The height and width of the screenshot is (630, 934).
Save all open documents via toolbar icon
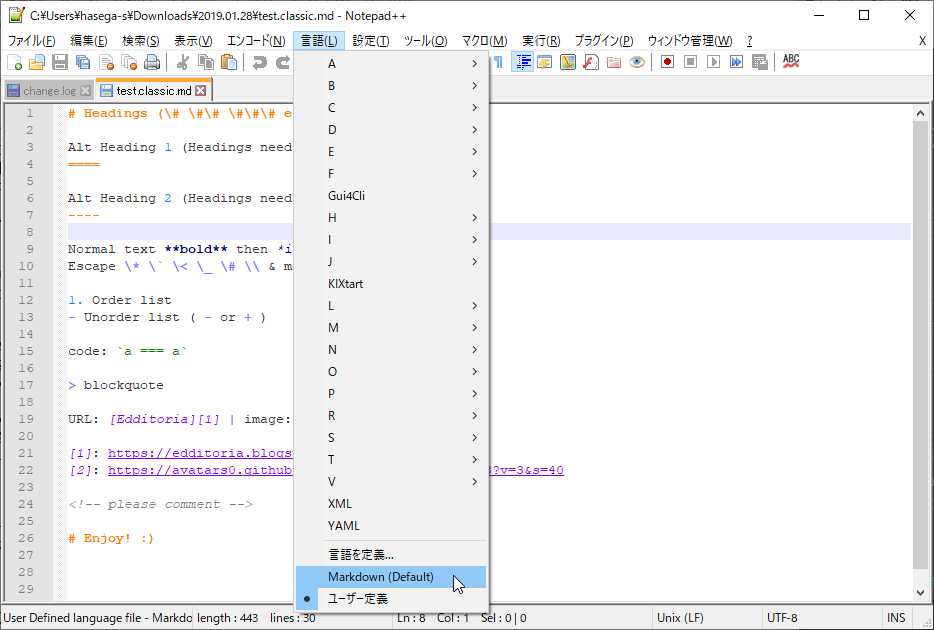coord(82,62)
